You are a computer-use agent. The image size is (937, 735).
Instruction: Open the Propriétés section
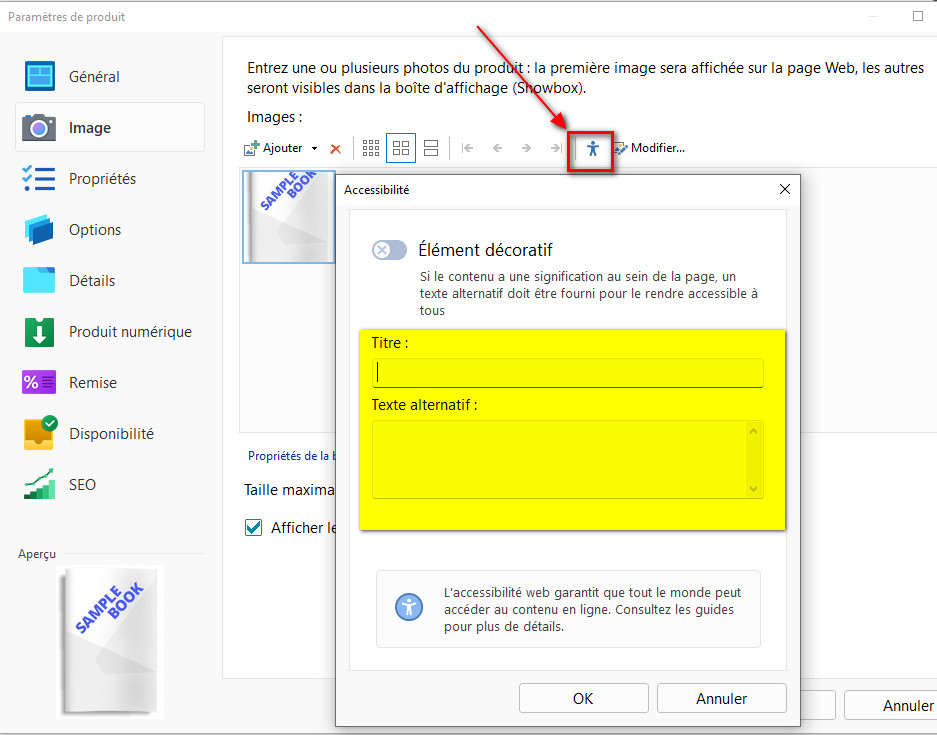[110, 178]
